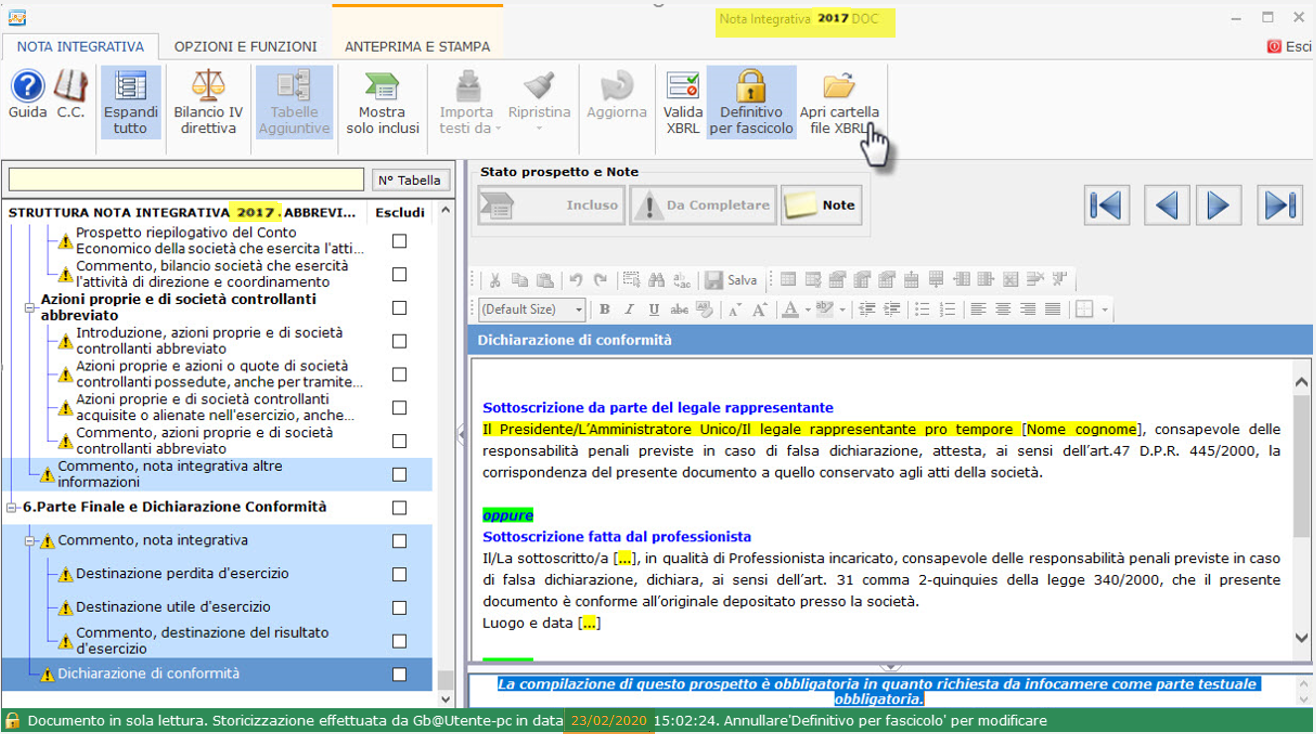This screenshot has width=1316, height=734.
Task: Check Escludi for 6.Parte Finale e Dichiarazione
Action: click(399, 507)
